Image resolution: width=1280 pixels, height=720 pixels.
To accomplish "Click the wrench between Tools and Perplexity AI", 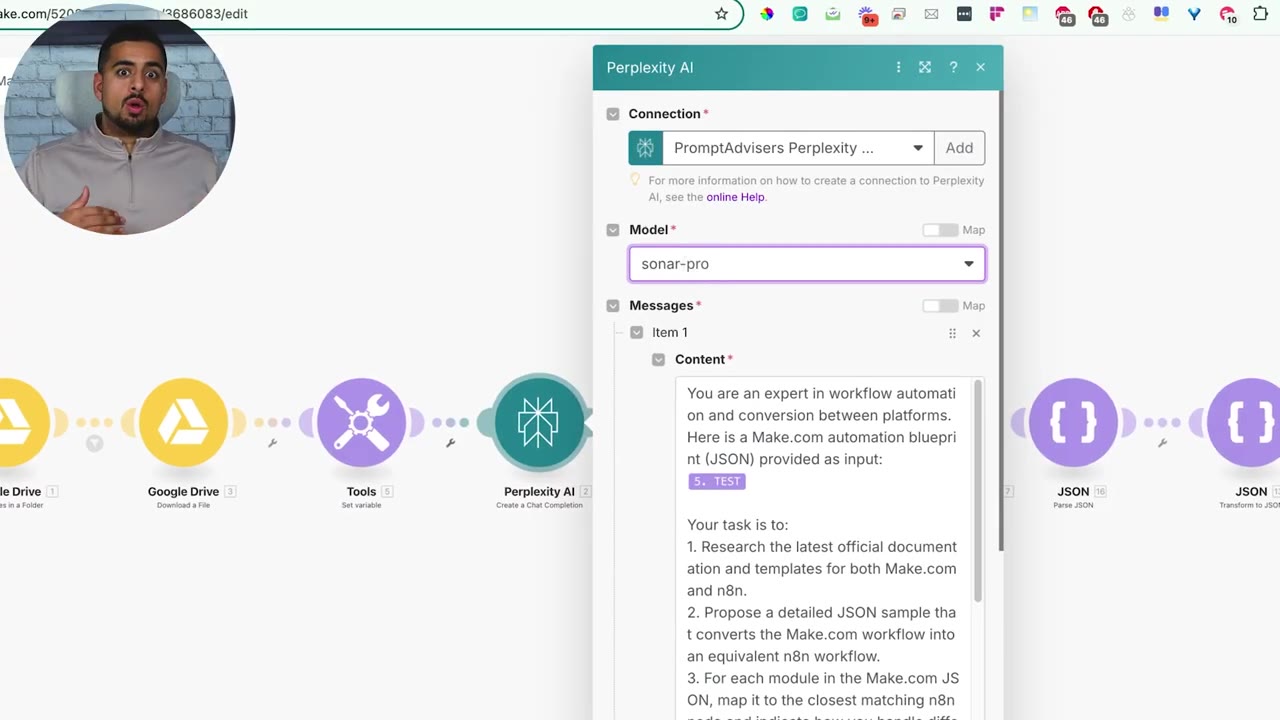I will point(450,443).
